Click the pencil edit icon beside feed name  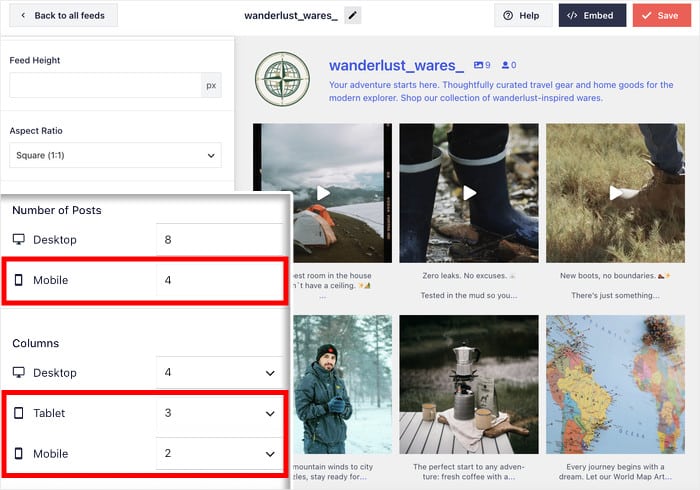click(x=352, y=16)
